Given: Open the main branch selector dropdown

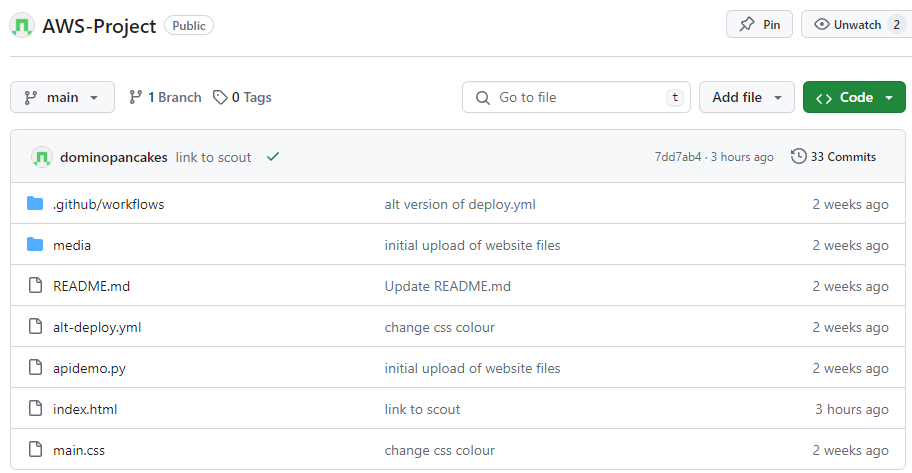Looking at the screenshot, I should tap(62, 97).
